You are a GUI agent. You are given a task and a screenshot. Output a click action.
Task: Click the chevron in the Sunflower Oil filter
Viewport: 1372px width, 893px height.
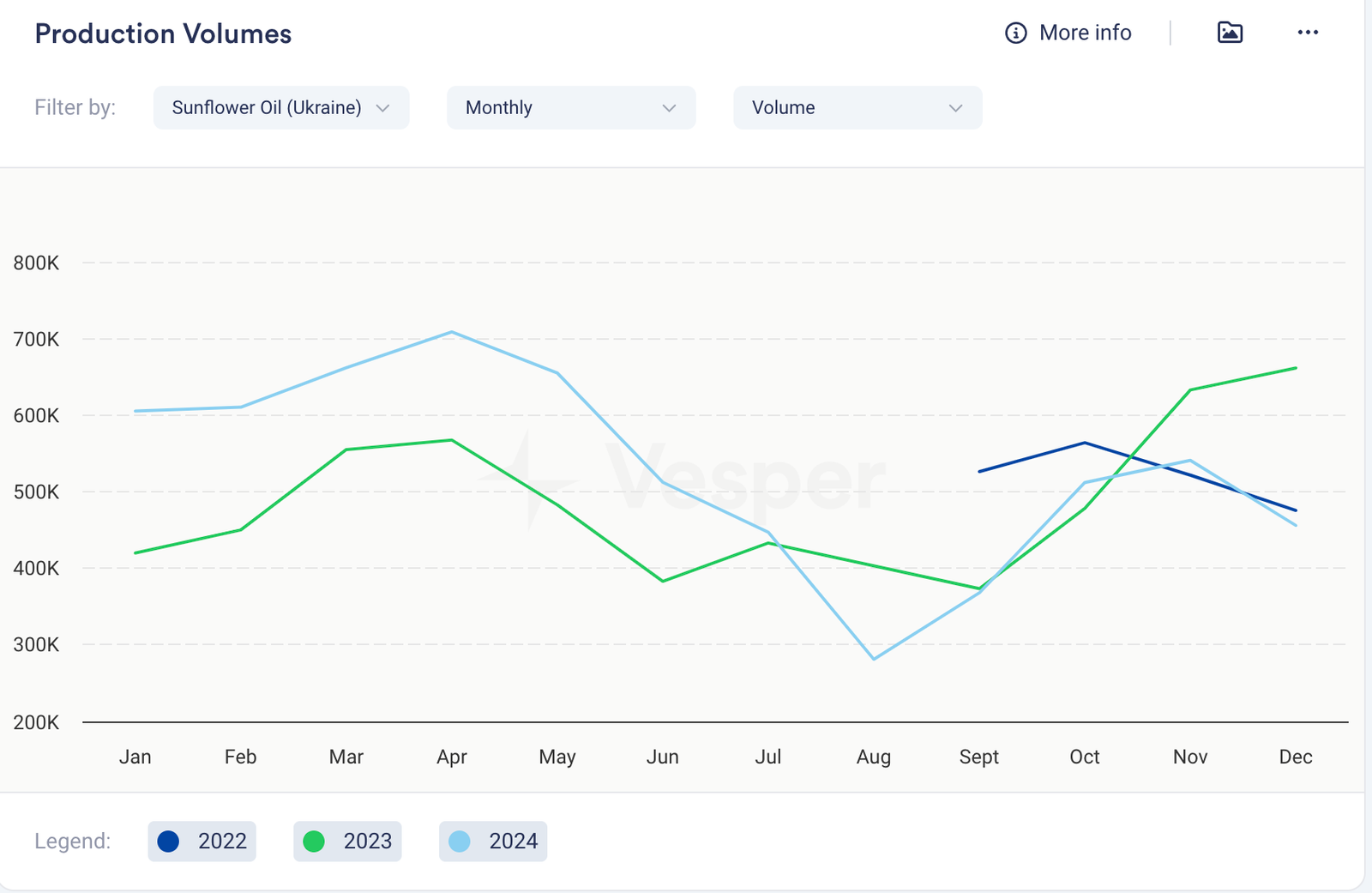(383, 108)
